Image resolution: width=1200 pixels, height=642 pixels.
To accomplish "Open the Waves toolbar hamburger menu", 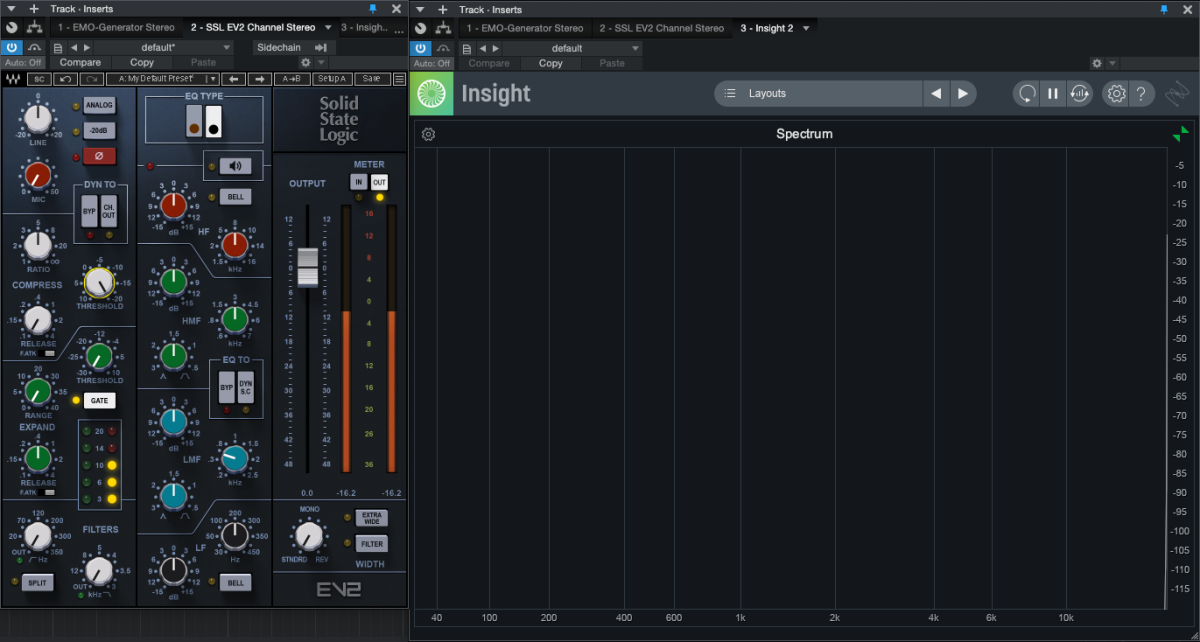I will point(399,78).
